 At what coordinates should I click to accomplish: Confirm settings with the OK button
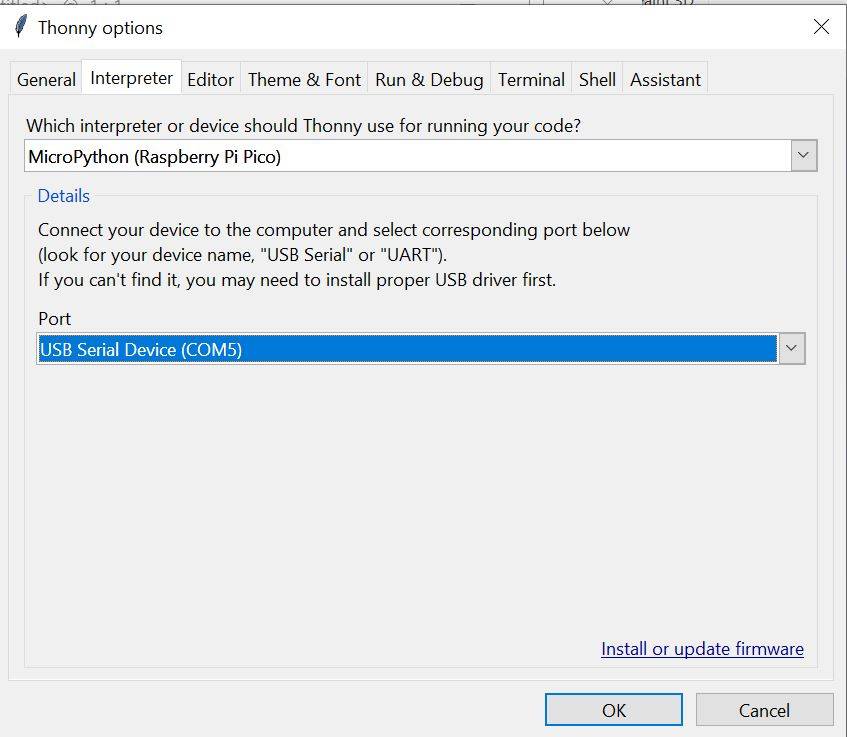613,710
